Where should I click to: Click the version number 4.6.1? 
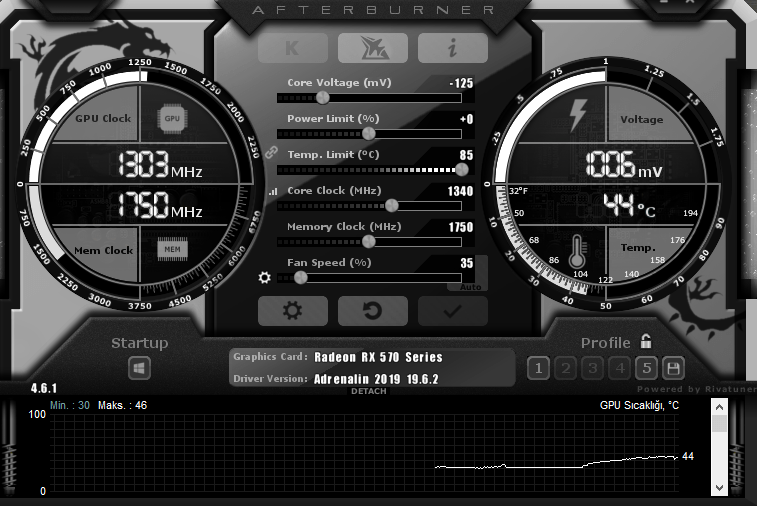coord(43,388)
